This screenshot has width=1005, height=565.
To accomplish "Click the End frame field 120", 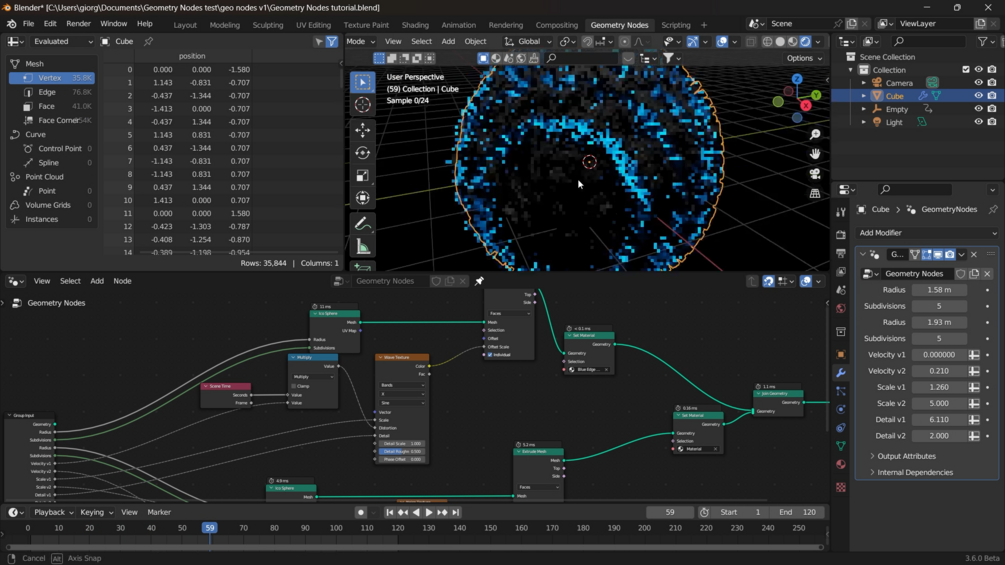I will (799, 512).
